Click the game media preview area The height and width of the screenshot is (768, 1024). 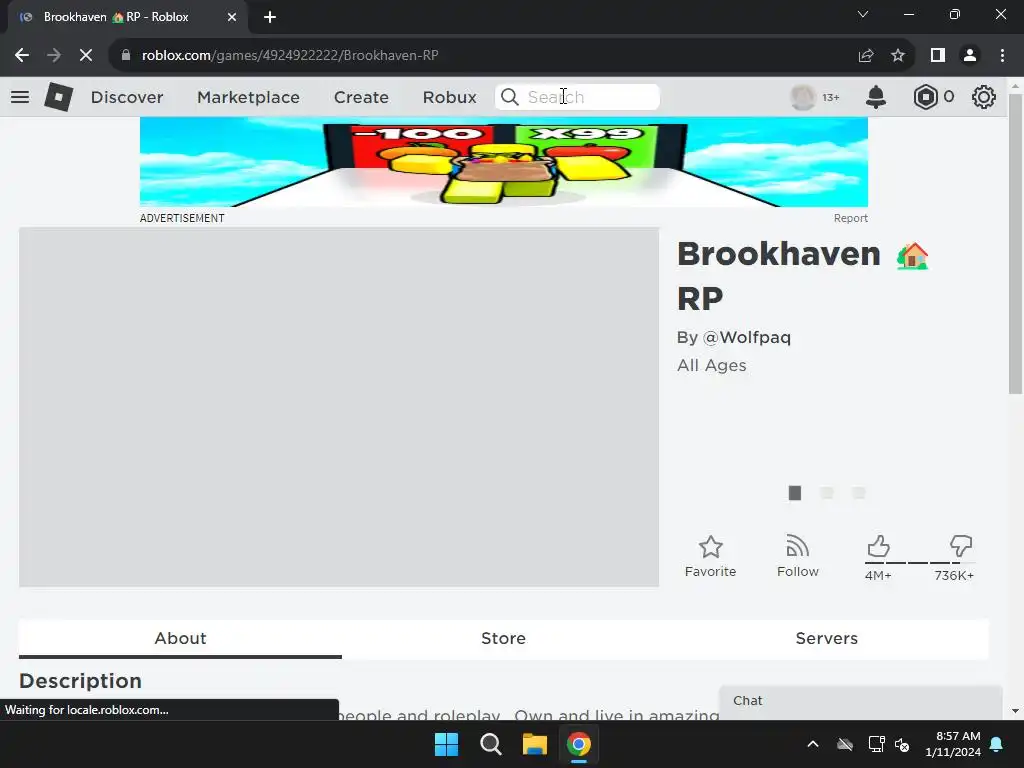(x=339, y=407)
